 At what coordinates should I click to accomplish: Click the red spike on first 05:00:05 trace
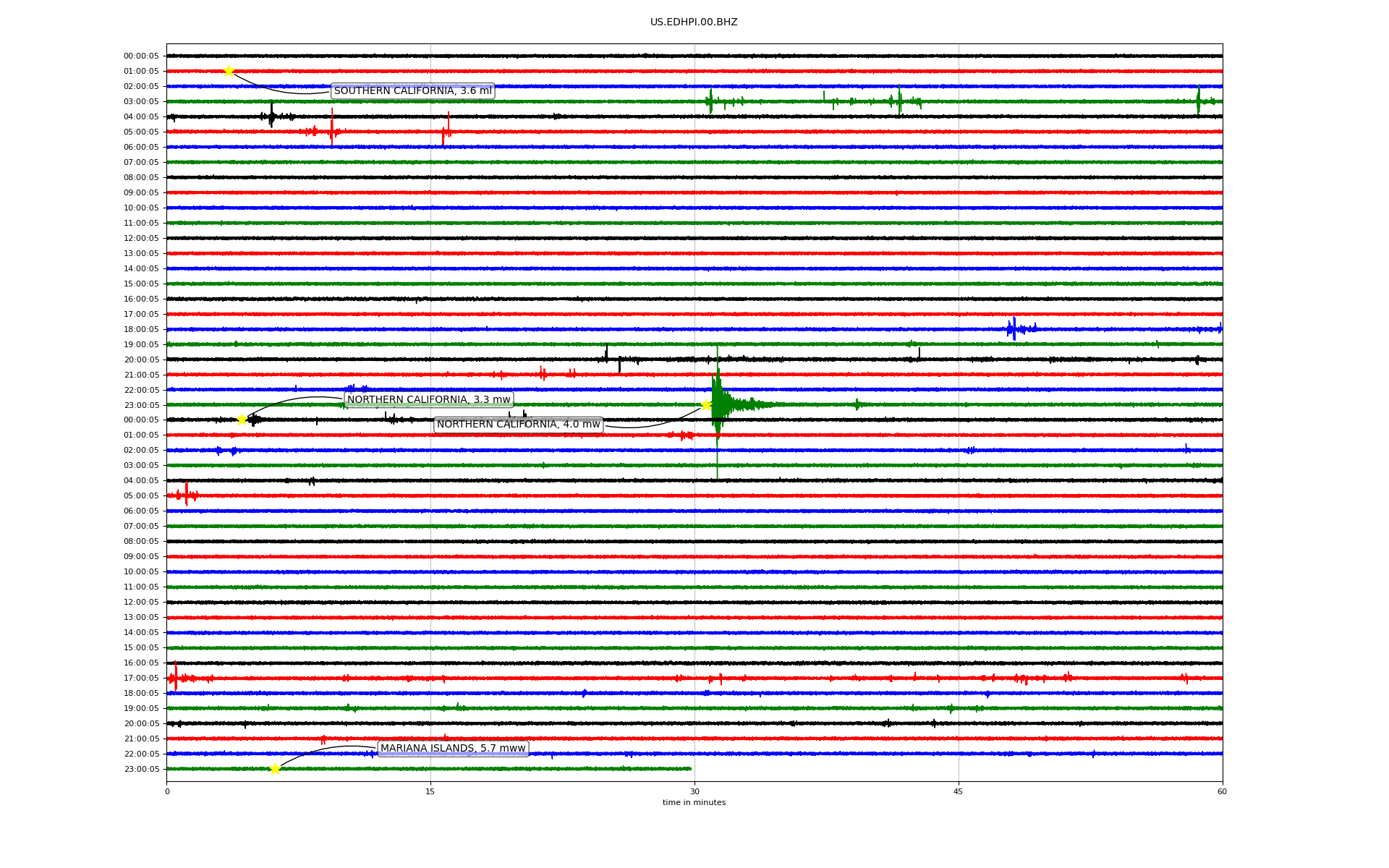coord(332,130)
